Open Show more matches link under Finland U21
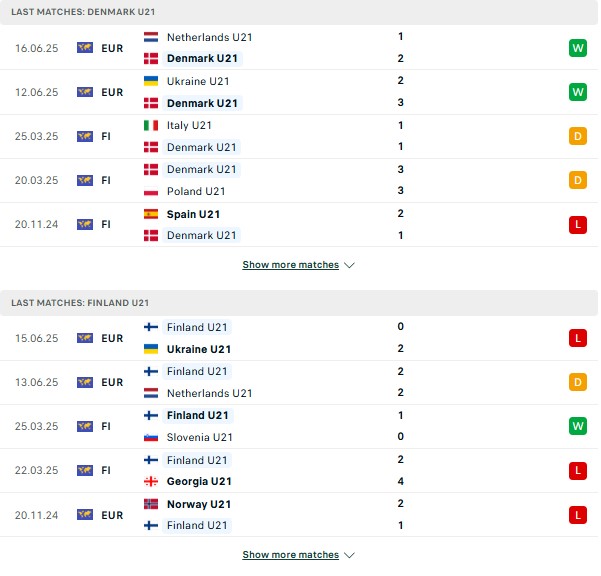601x576 pixels. (291, 555)
